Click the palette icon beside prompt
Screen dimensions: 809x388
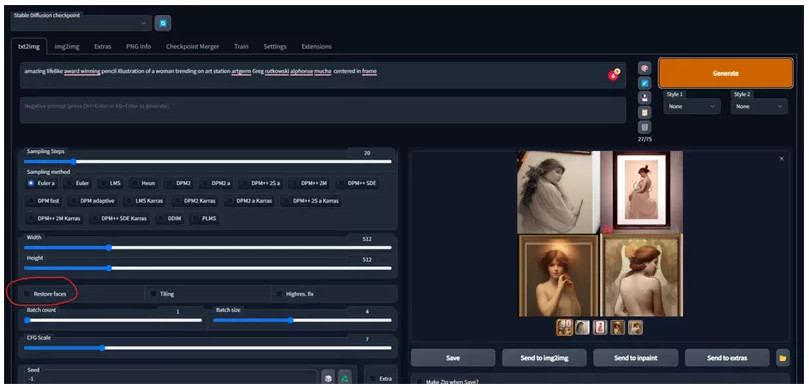point(644,68)
